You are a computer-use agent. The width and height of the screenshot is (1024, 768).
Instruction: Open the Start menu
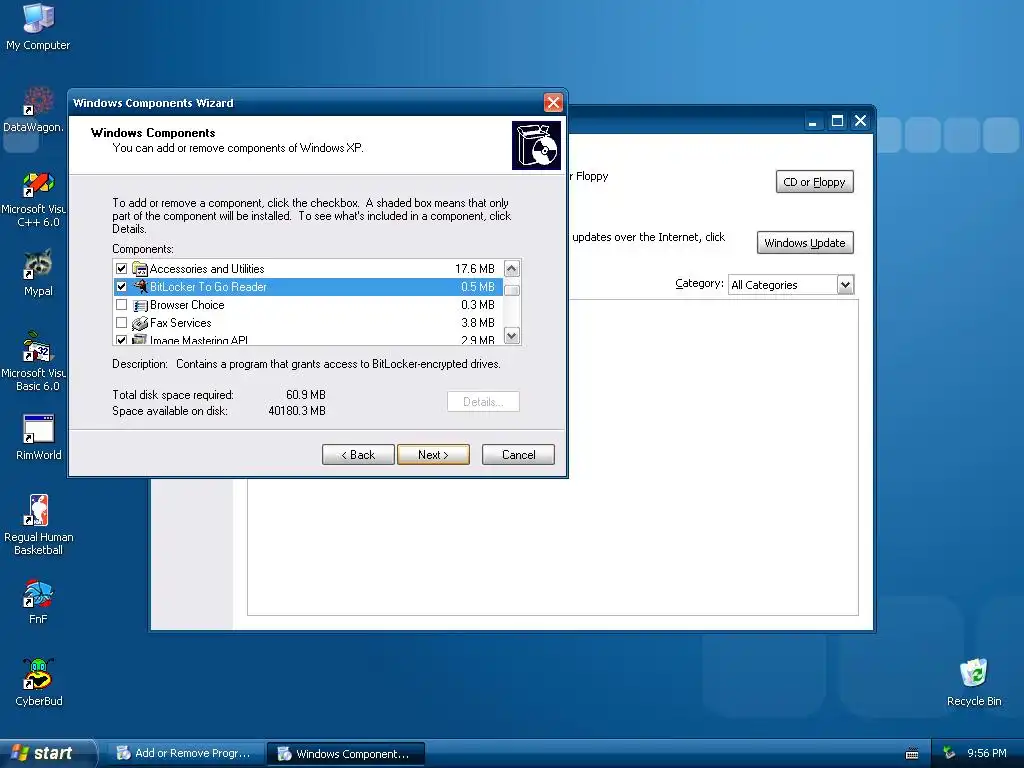pyautogui.click(x=48, y=753)
